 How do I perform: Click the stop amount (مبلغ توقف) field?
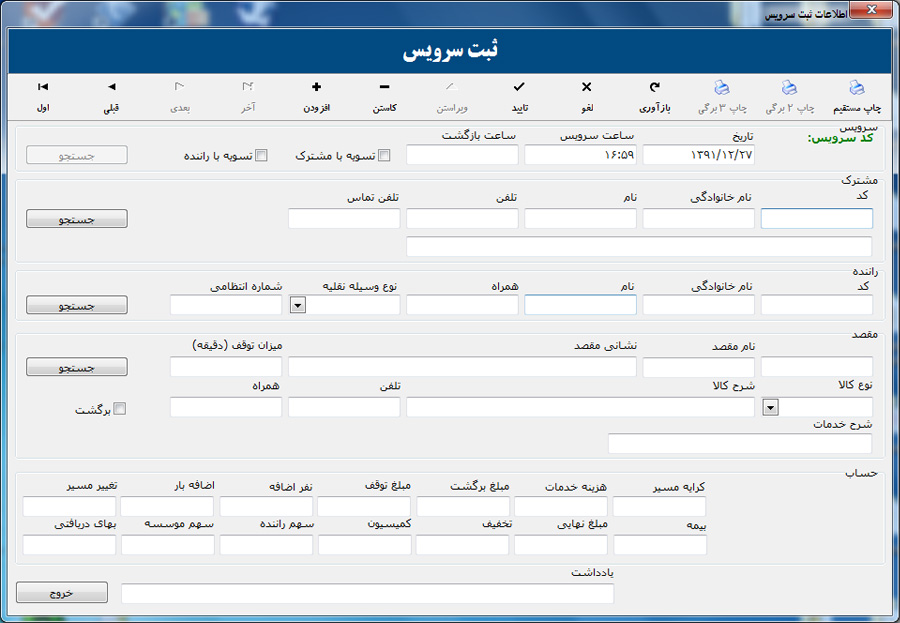pyautogui.click(x=364, y=507)
